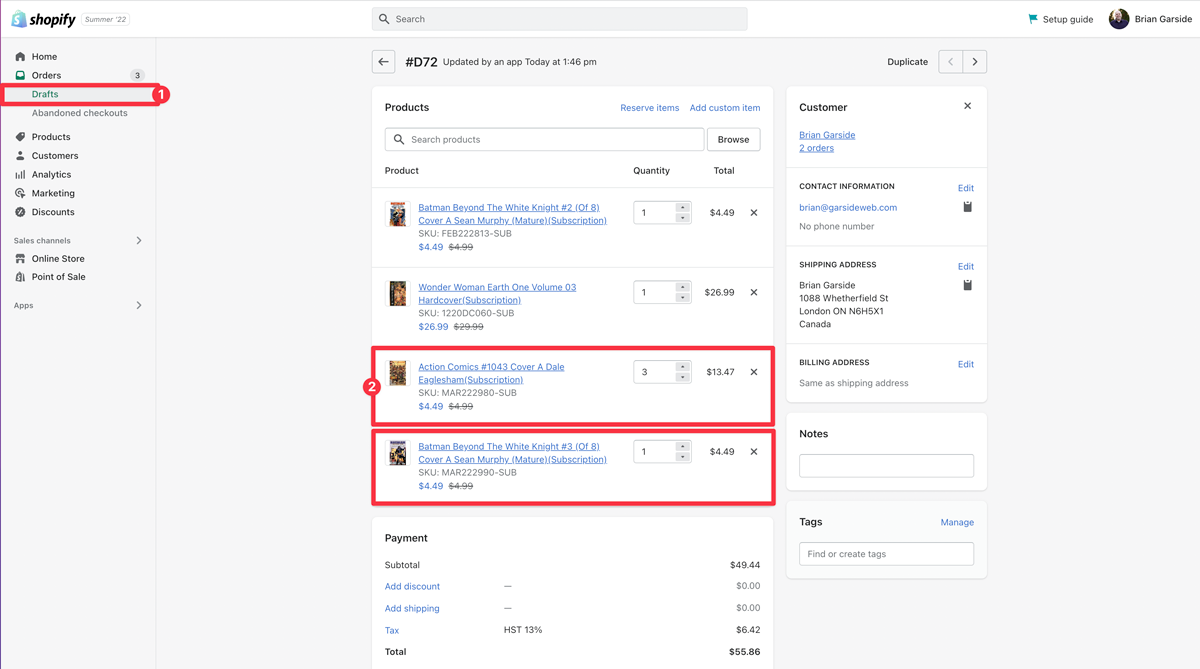Open Orders in the sidebar
1200x669 pixels.
(46, 75)
